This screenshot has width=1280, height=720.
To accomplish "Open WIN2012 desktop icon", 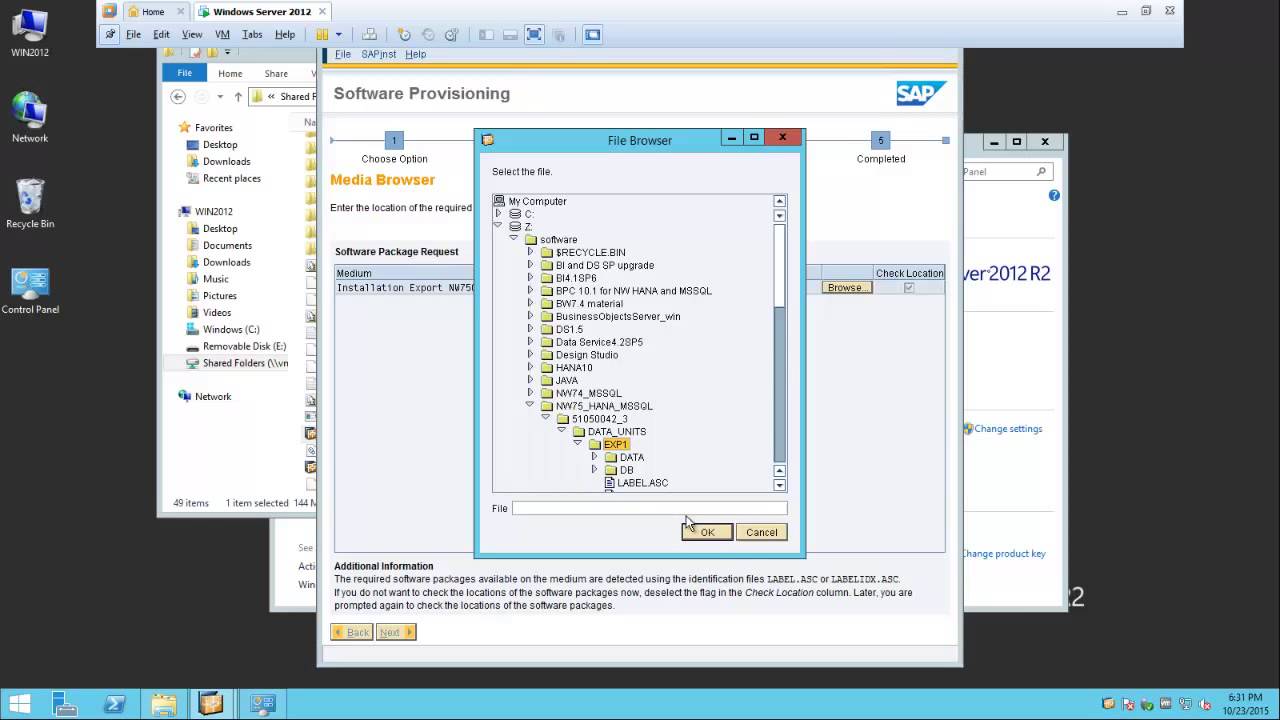I will pos(30,32).
